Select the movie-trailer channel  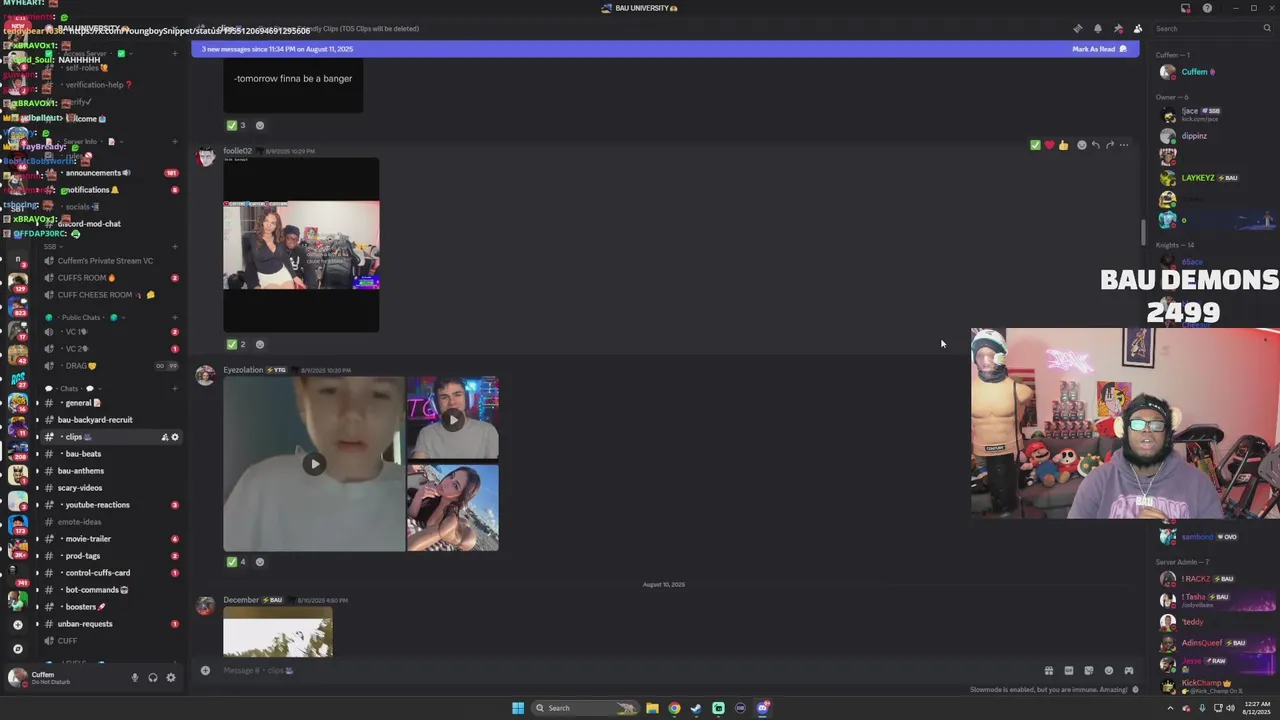tap(110, 539)
